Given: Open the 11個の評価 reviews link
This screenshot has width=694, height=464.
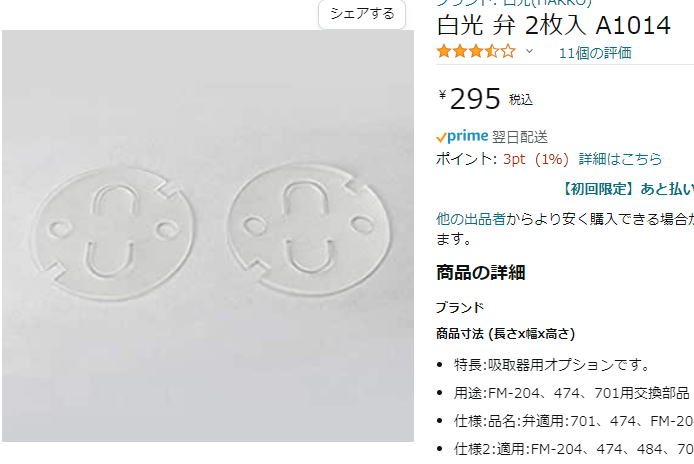Looking at the screenshot, I should 595,53.
